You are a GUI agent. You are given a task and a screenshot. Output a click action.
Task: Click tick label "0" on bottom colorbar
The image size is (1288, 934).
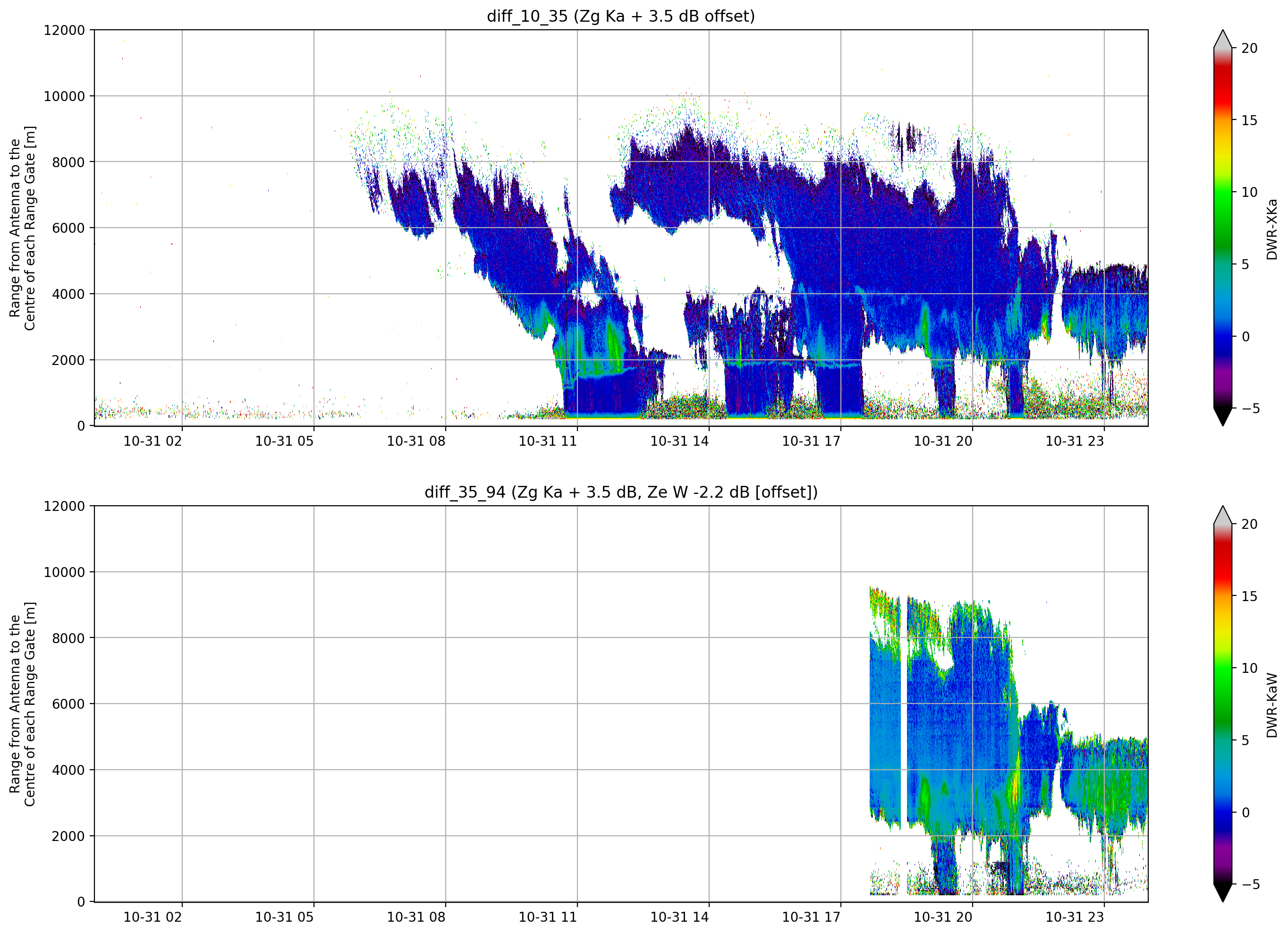tap(1246, 813)
